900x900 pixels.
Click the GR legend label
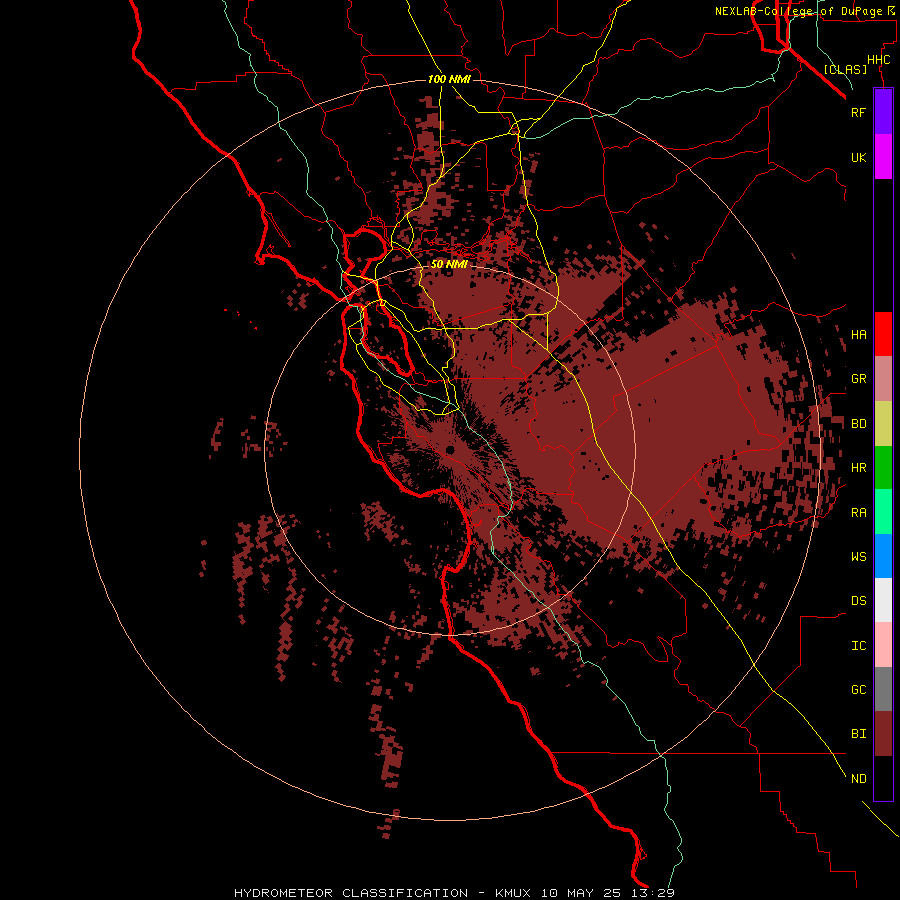tap(858, 379)
